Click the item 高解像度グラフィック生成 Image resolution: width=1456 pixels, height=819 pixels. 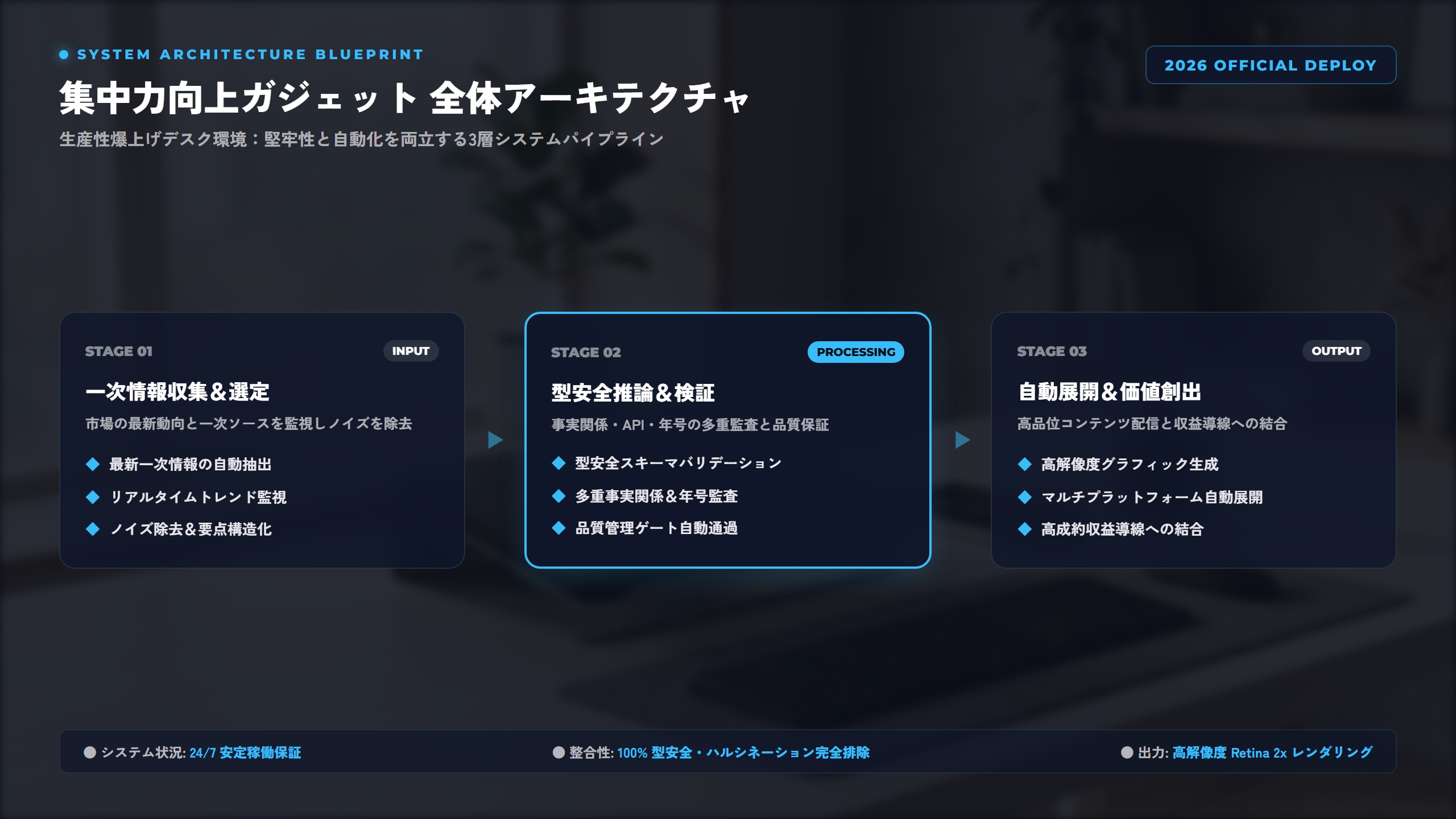pos(1130,464)
